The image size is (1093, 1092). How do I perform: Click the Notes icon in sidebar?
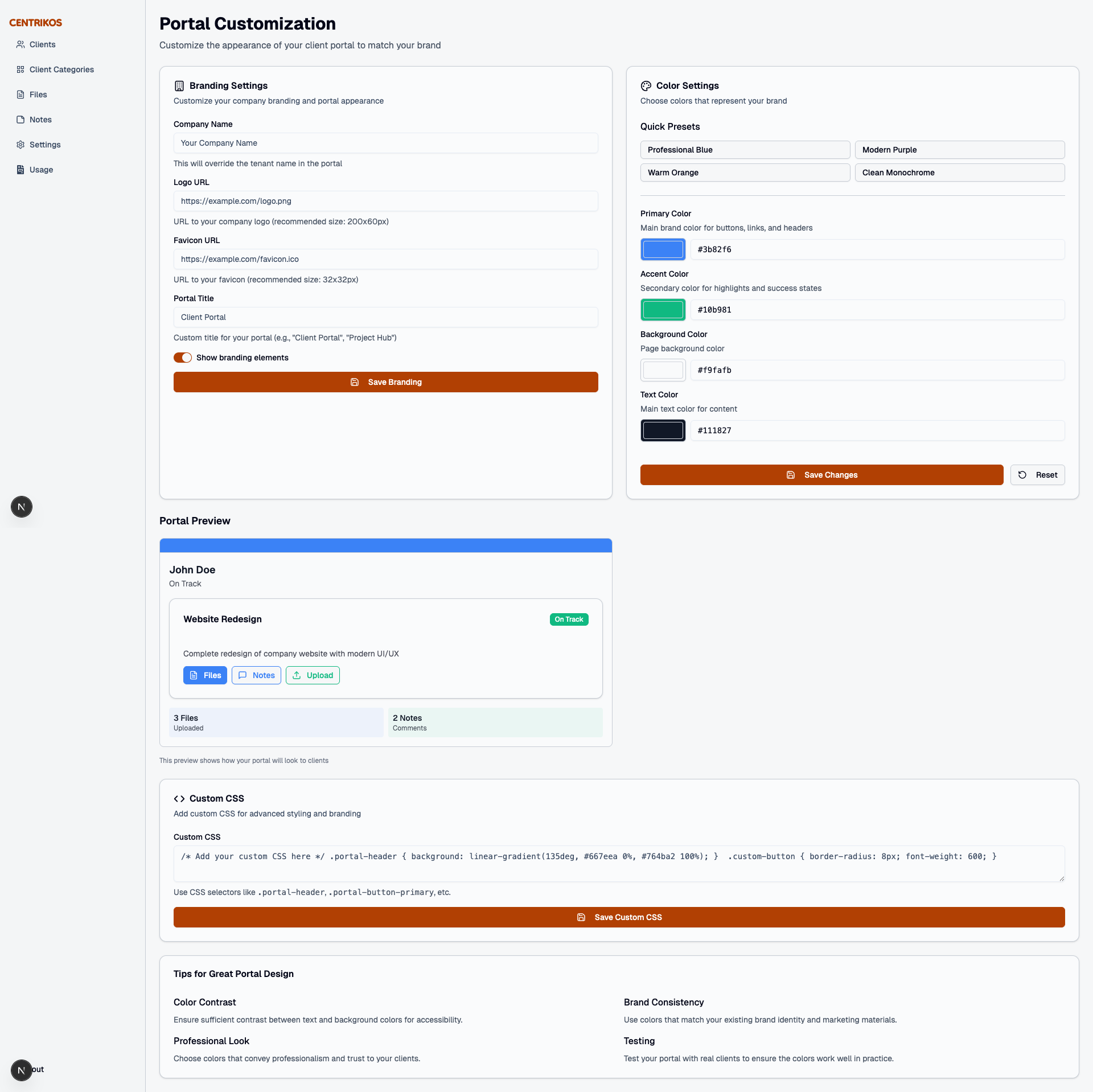20,120
